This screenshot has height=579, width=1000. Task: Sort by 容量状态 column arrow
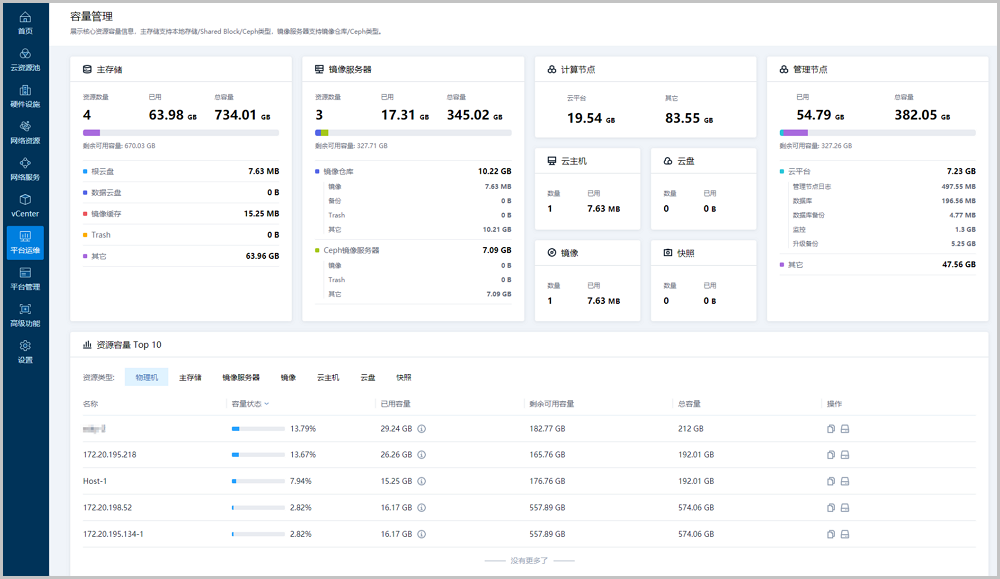coord(267,404)
